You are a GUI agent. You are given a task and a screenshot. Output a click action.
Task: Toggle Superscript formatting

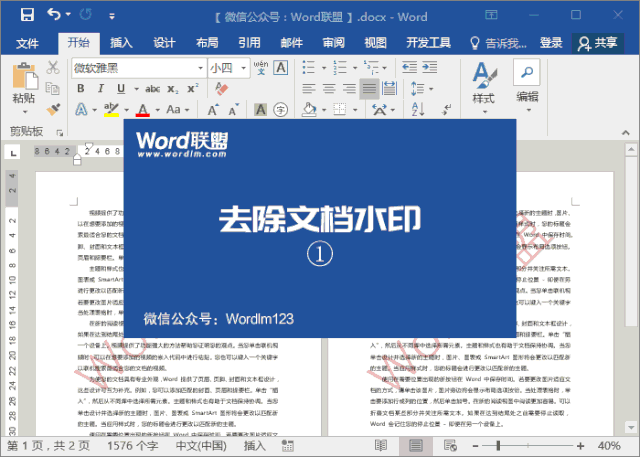193,89
